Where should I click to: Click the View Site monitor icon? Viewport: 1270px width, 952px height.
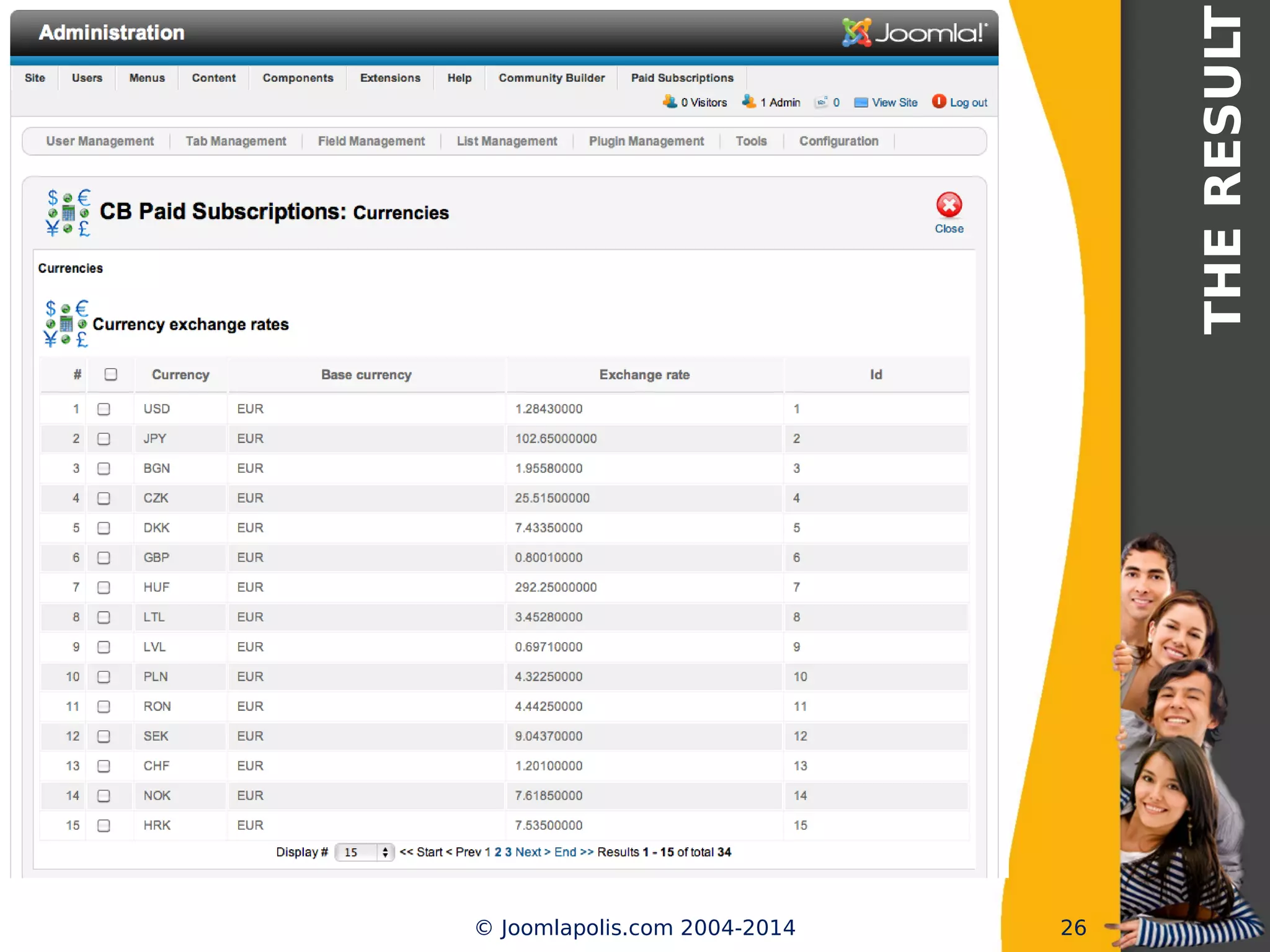pos(860,103)
